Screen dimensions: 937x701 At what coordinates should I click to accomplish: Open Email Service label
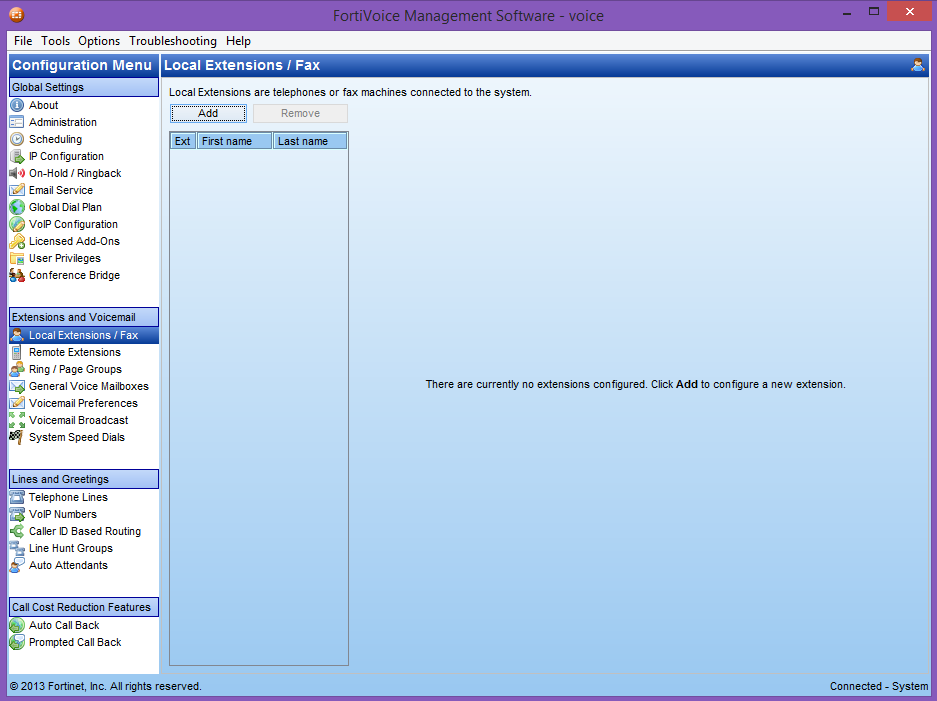point(61,190)
